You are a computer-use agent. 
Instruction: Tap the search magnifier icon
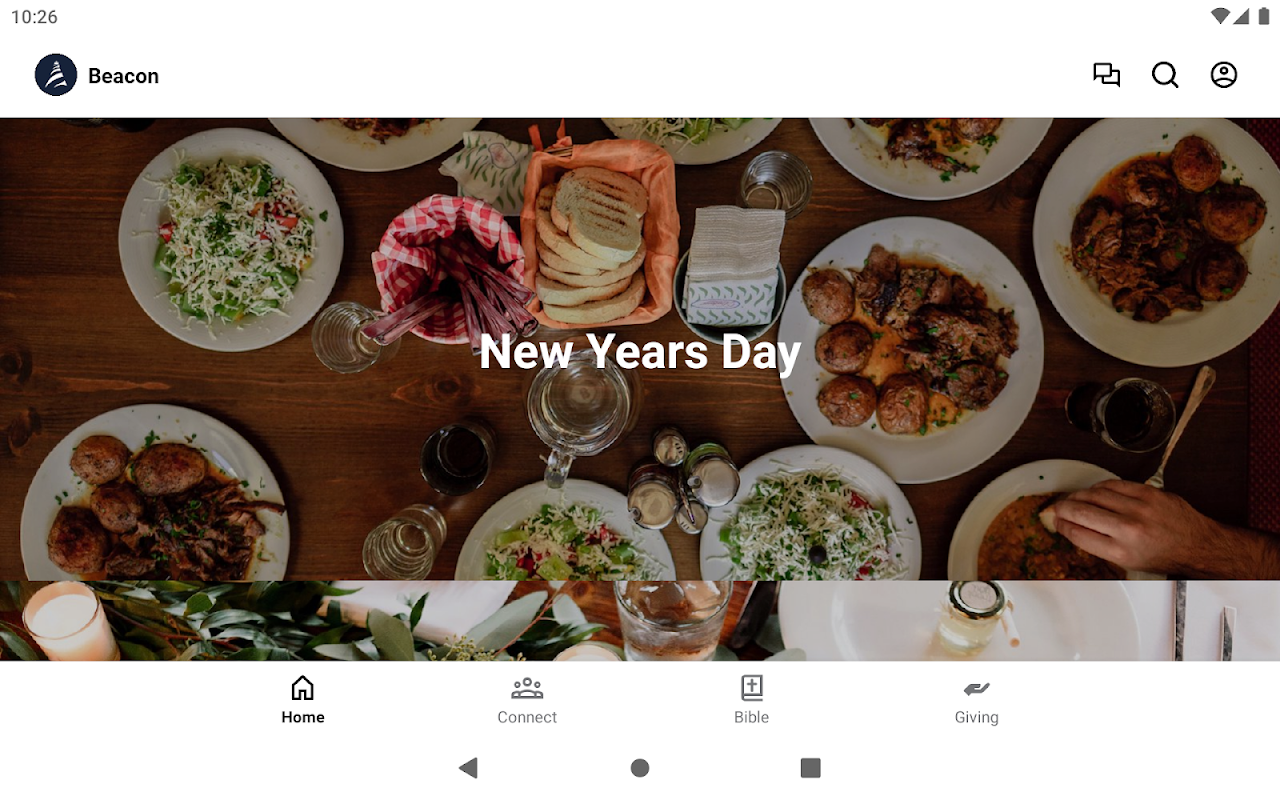(x=1165, y=75)
